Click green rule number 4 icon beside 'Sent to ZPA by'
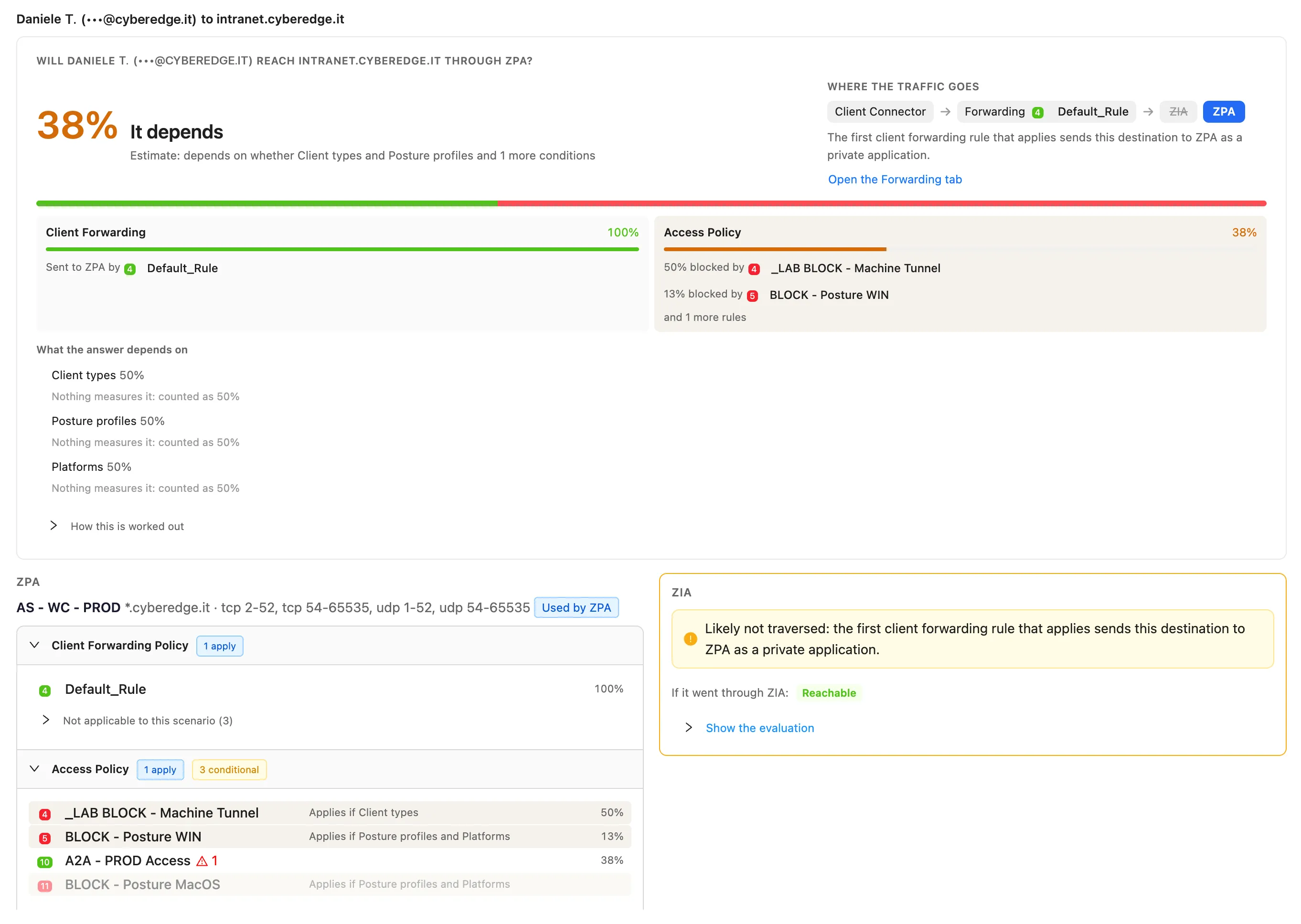 pos(130,269)
